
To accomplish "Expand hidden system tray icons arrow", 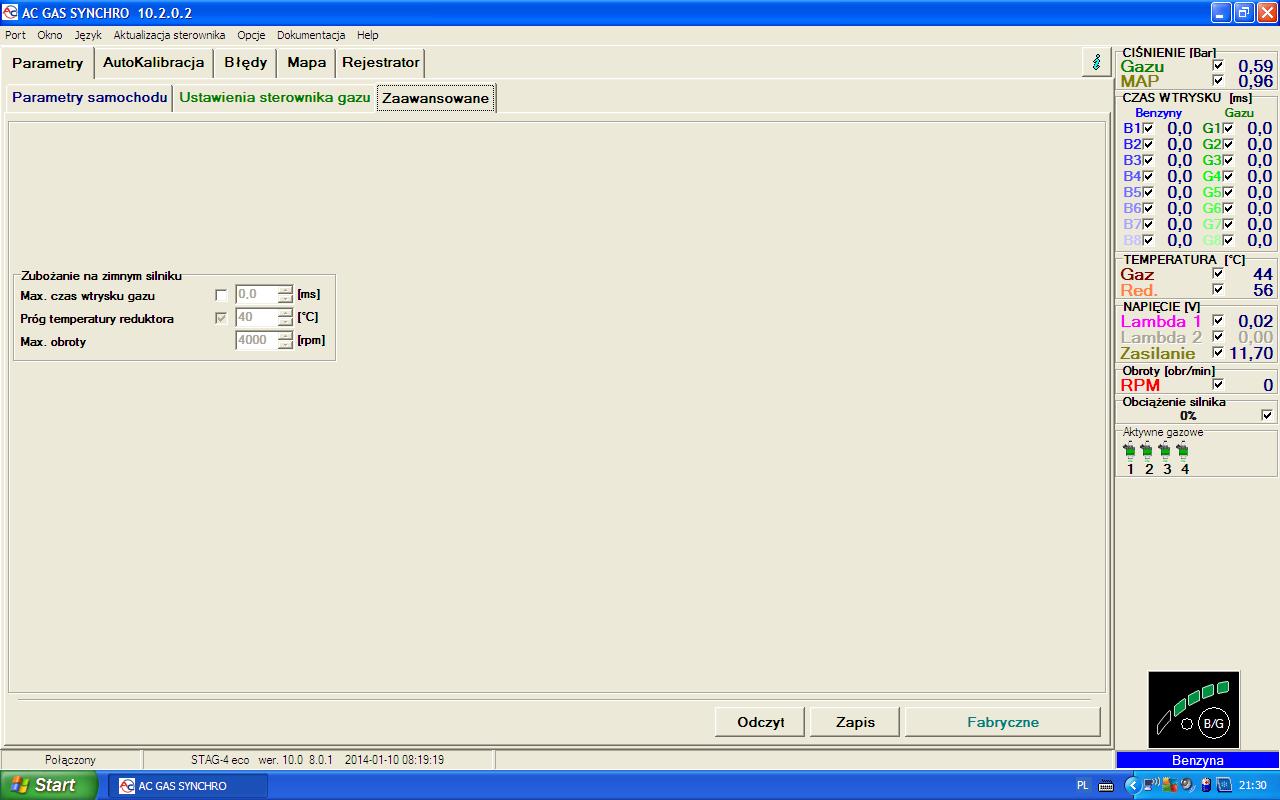I will pos(1132,786).
